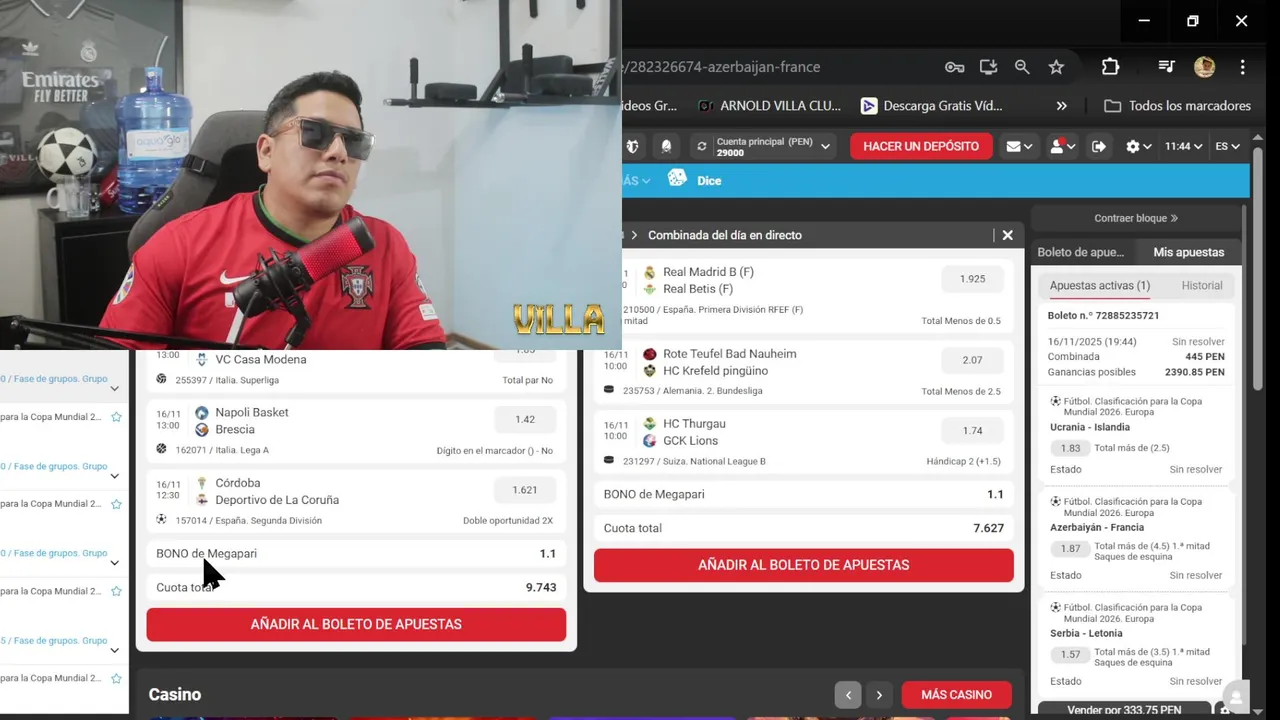Screen dimensions: 1280x720
Task: Click the Serbia - Letonia bet title
Action: 1086,633
